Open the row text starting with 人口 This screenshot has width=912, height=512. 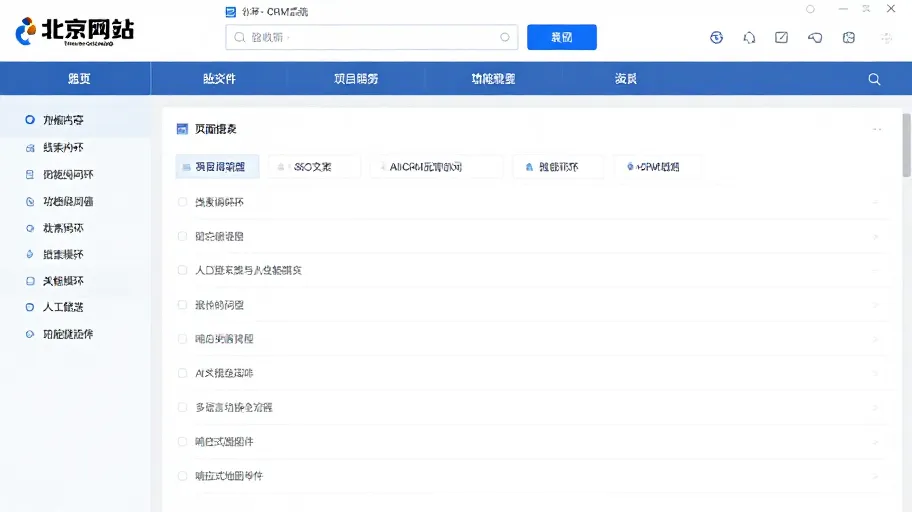(x=248, y=270)
